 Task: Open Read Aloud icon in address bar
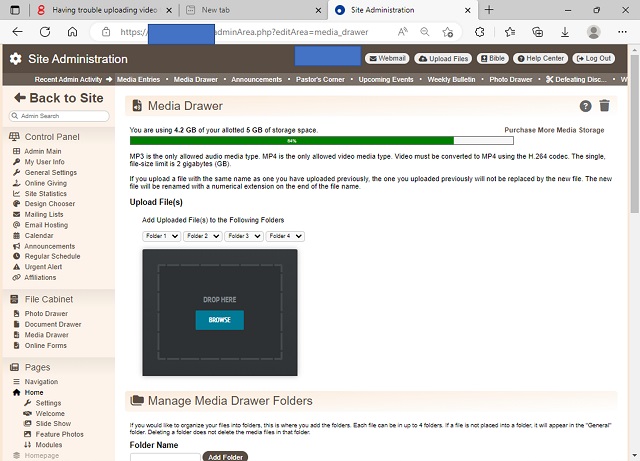[402, 32]
